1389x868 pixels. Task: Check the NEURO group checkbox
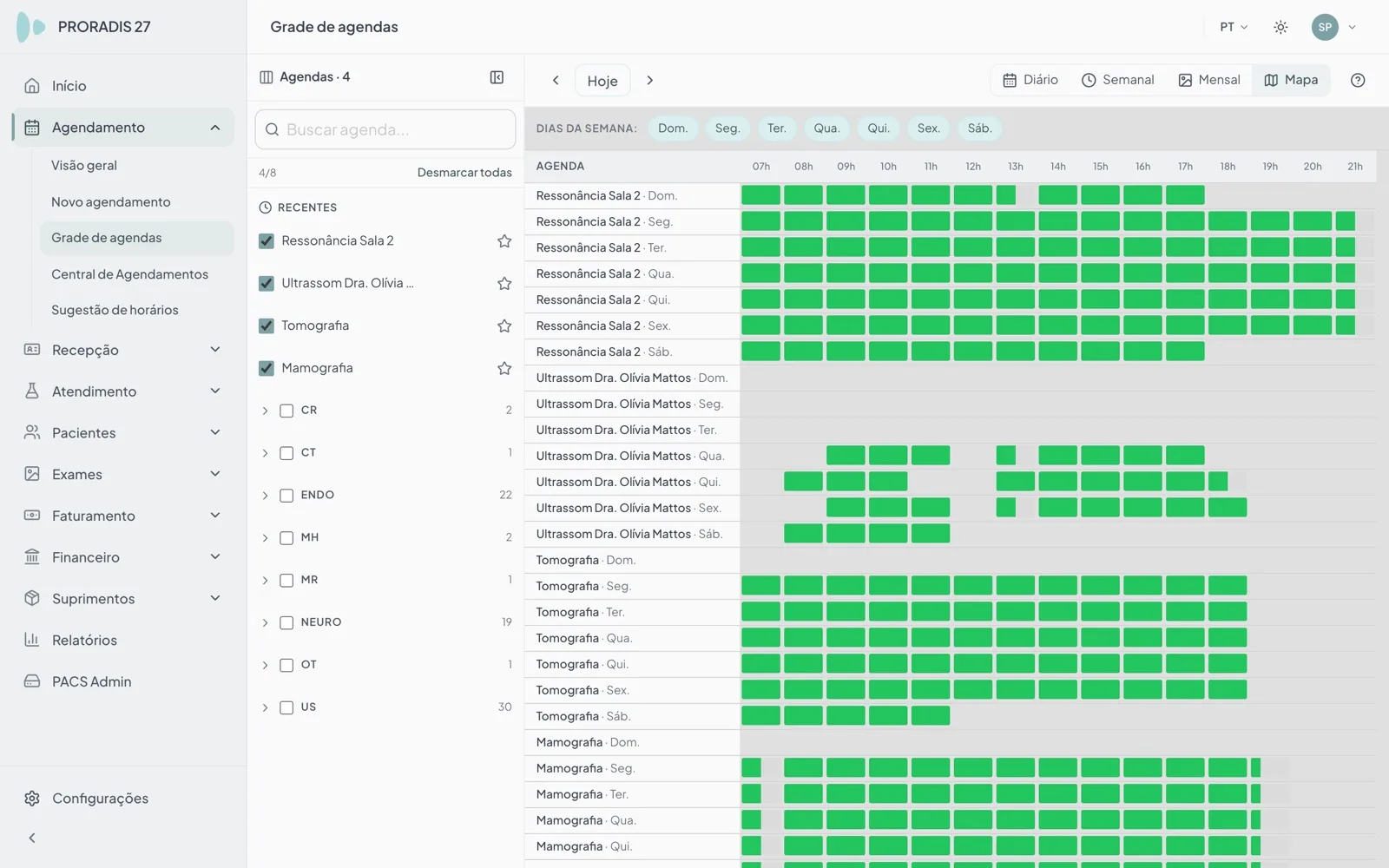[x=286, y=622]
